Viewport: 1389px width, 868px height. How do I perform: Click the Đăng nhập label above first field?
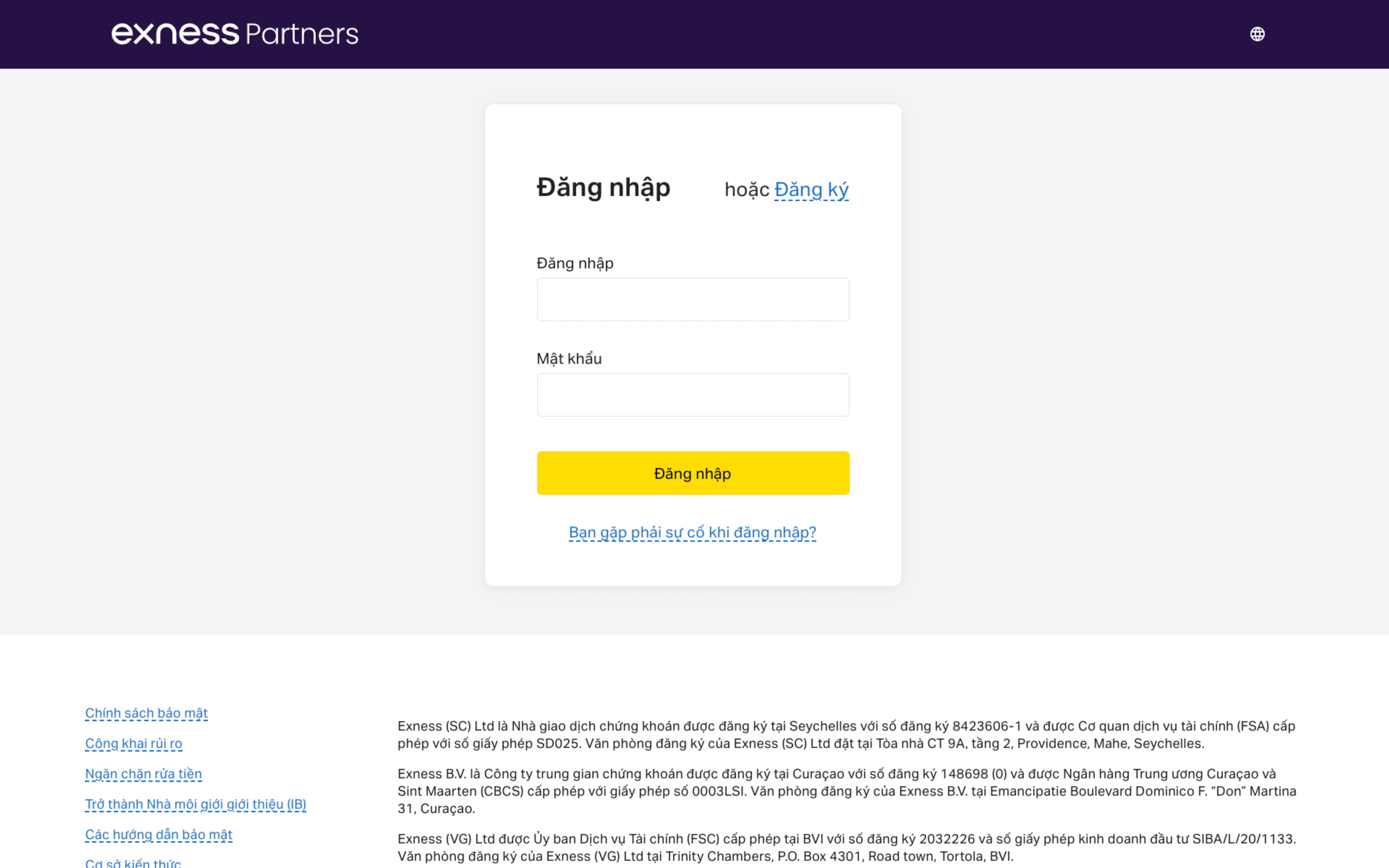(574, 263)
